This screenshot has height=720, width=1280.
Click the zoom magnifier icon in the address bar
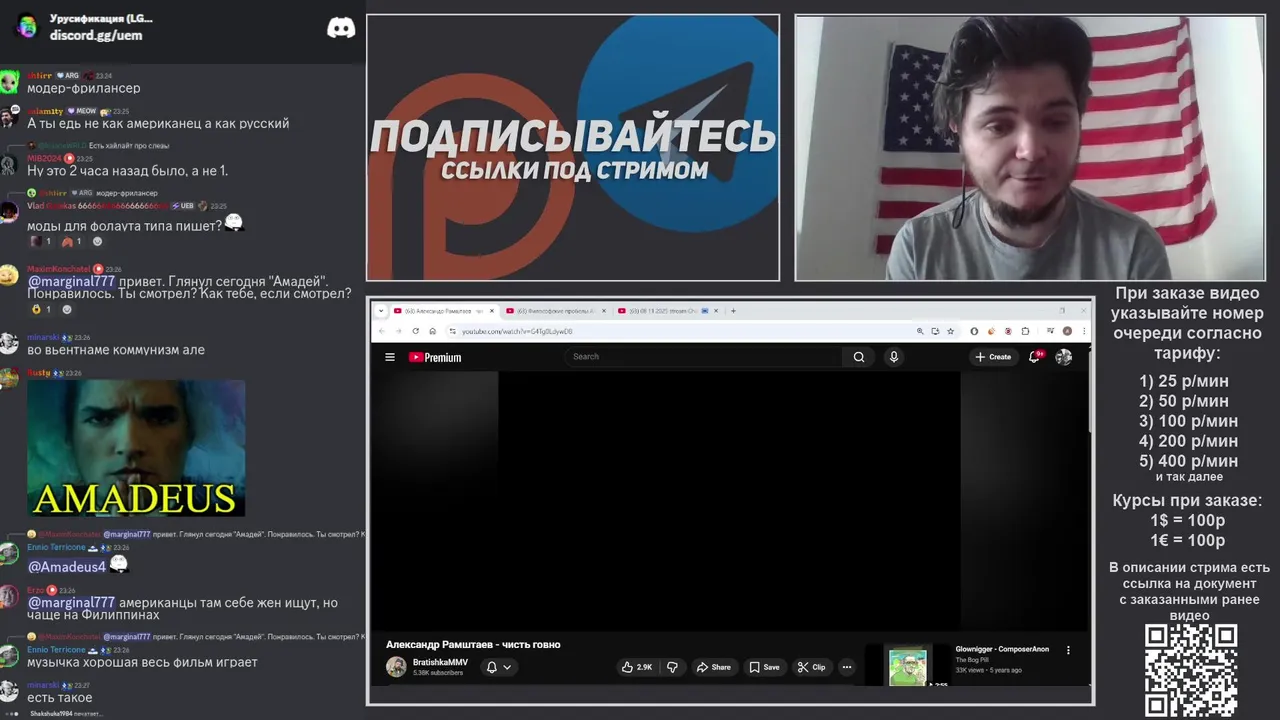point(919,331)
